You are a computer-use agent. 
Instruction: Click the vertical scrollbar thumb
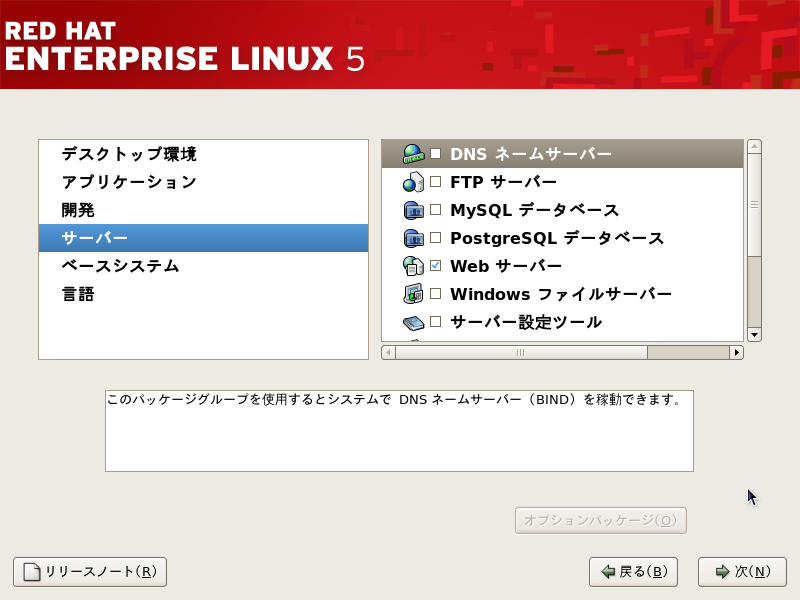pyautogui.click(x=754, y=205)
